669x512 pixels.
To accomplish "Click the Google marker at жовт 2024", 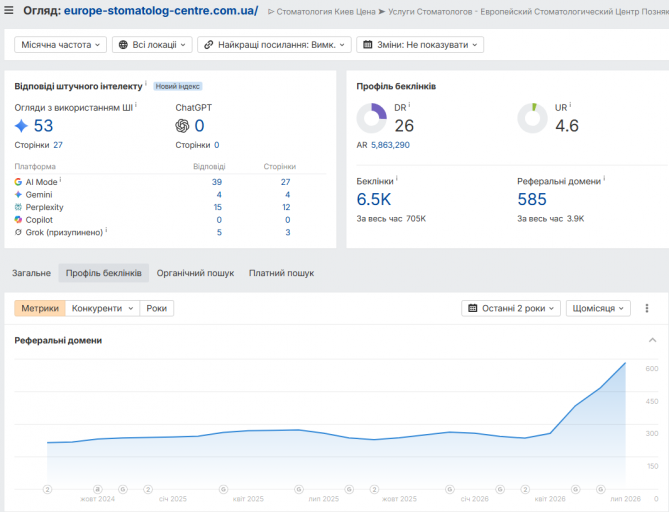I will [123, 489].
